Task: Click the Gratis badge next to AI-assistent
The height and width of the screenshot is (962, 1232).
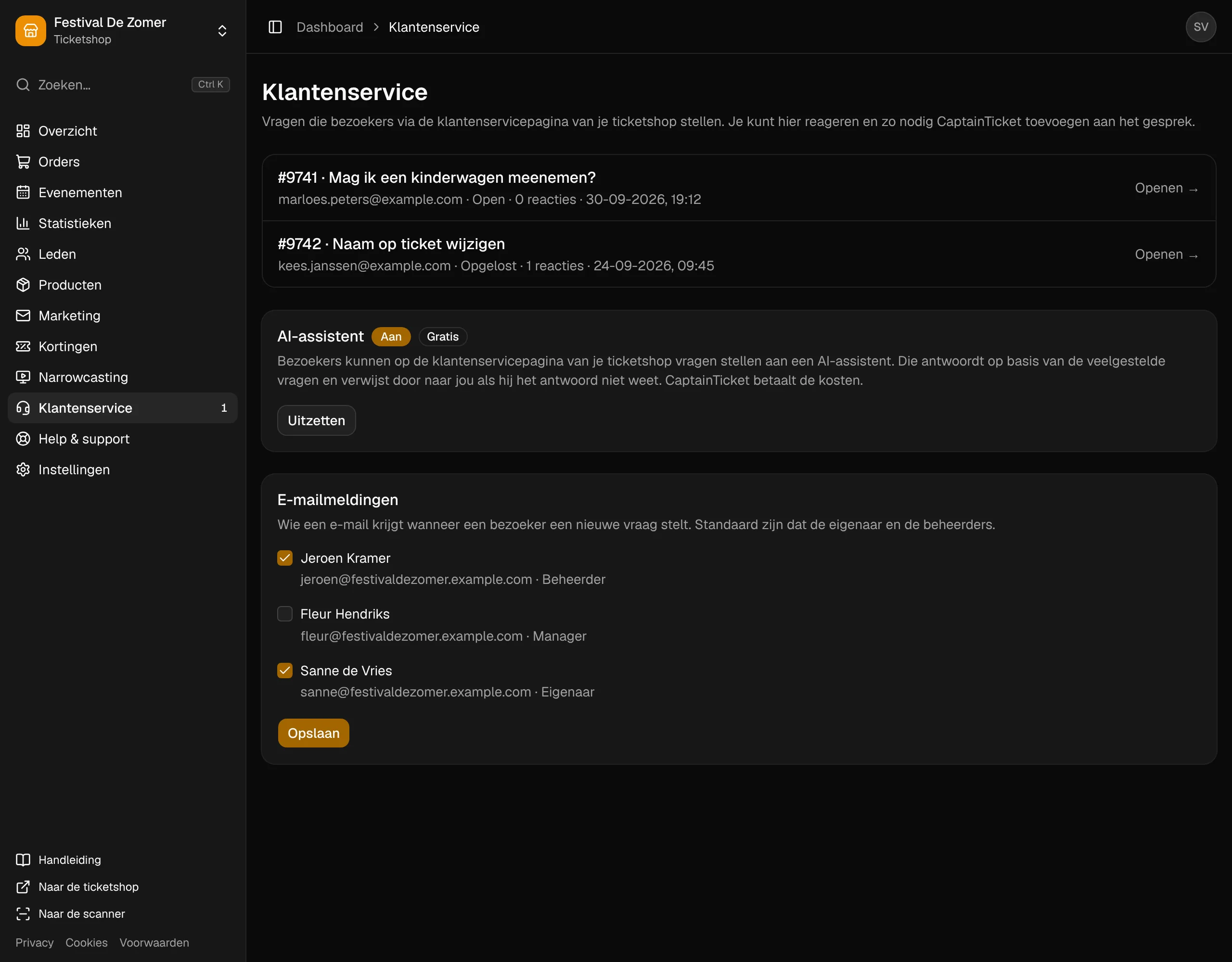Action: click(x=443, y=337)
